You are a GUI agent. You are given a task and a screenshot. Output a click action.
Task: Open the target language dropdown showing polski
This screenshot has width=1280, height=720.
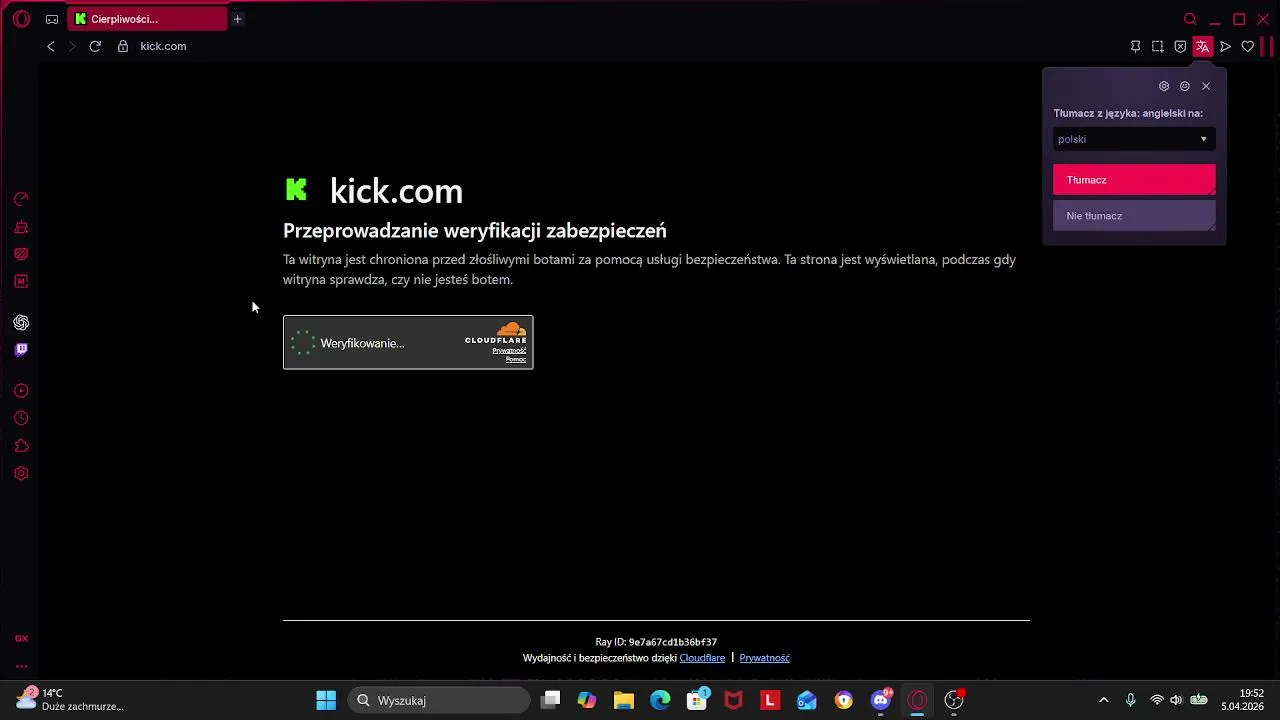(x=1134, y=139)
